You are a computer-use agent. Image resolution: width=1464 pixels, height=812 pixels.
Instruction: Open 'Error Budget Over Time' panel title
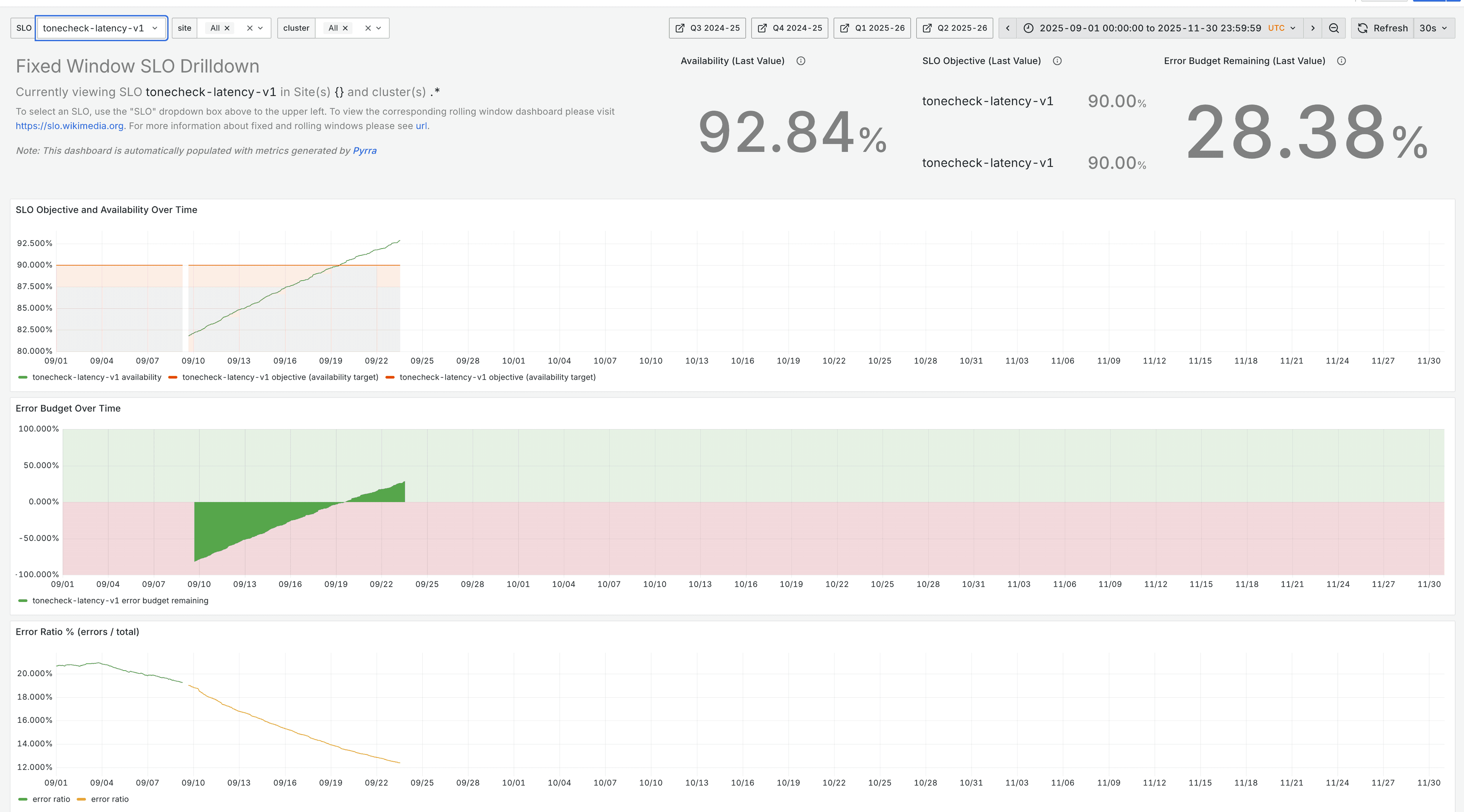click(68, 408)
